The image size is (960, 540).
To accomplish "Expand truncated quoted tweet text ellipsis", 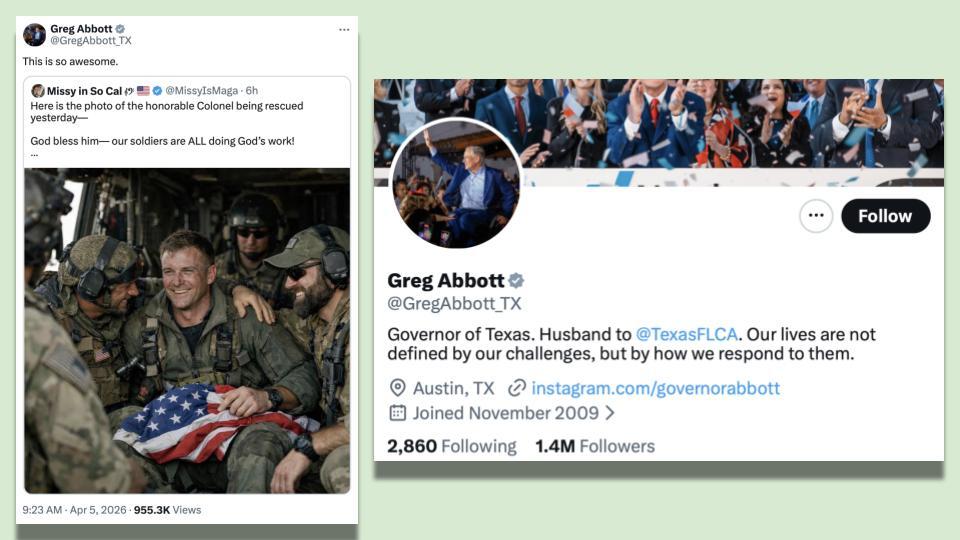I will pos(34,155).
